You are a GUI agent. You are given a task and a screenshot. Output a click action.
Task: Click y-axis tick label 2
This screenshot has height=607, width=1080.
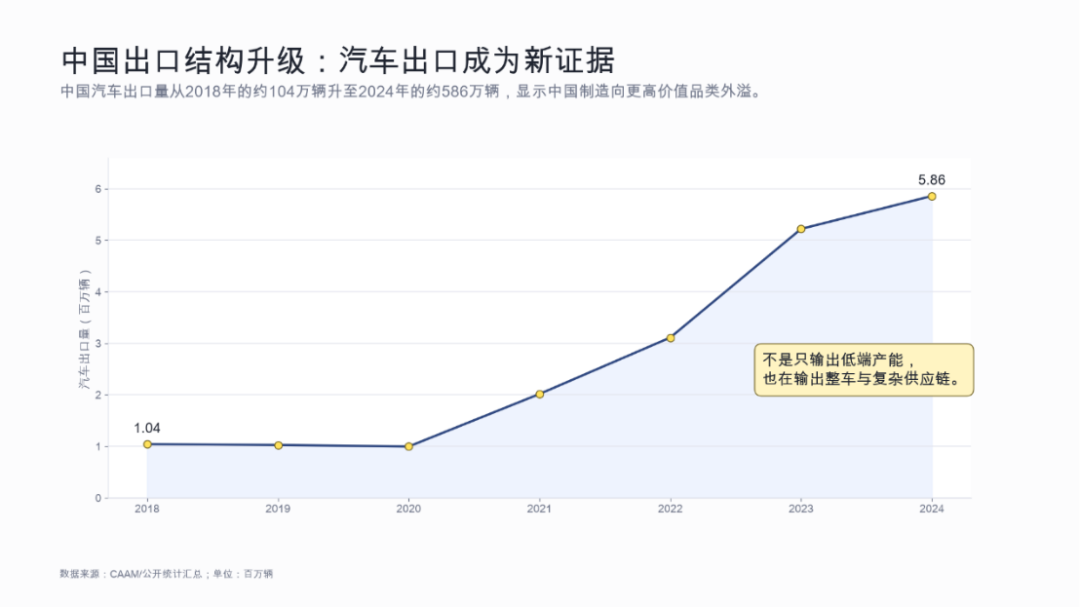(98, 395)
